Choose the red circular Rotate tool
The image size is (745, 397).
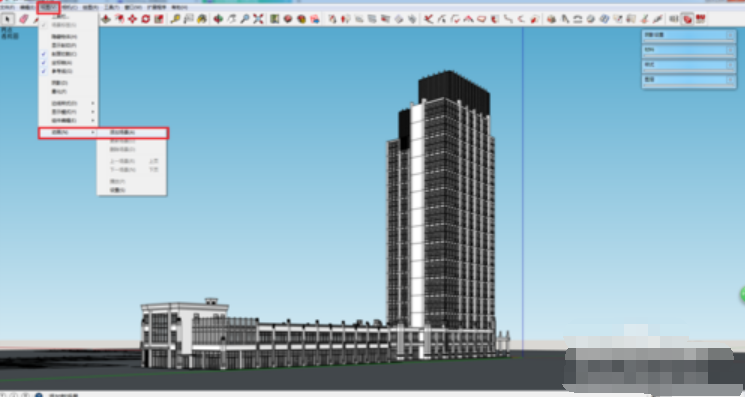pyautogui.click(x=146, y=19)
